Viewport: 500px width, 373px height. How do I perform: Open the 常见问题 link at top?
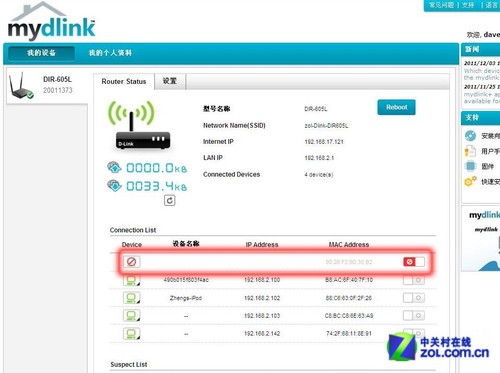tap(441, 5)
